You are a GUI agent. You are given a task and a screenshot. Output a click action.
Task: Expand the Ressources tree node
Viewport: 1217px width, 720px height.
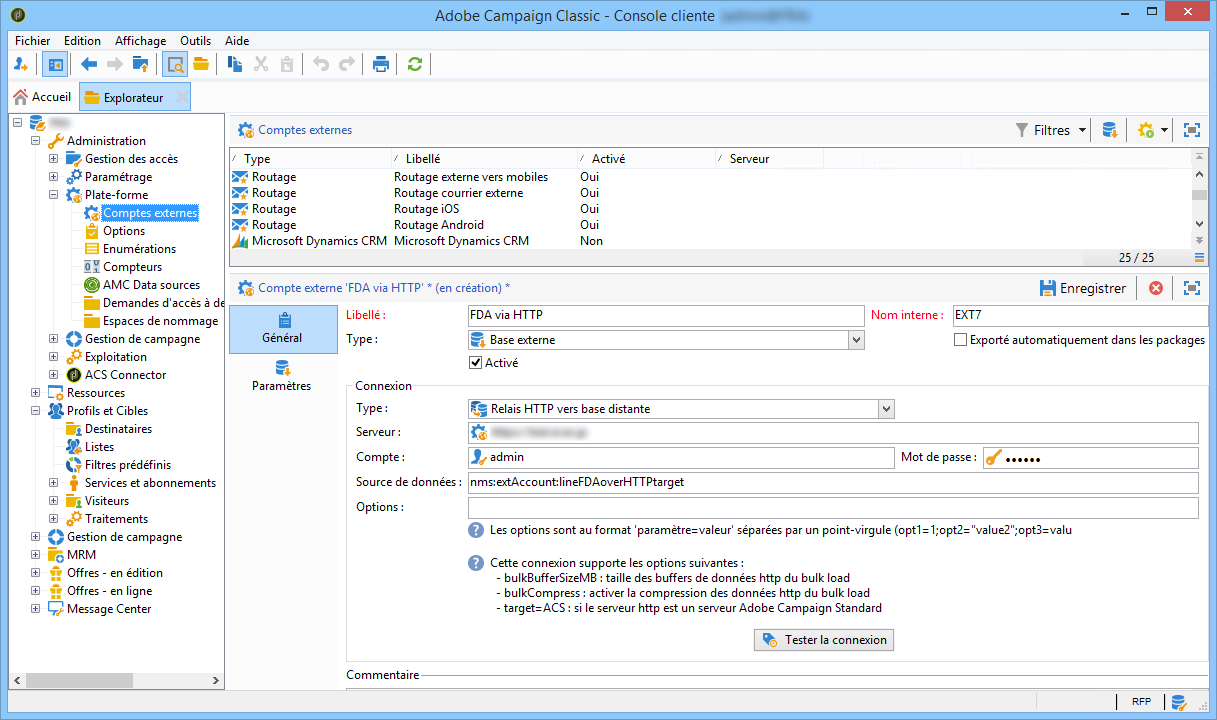point(36,393)
